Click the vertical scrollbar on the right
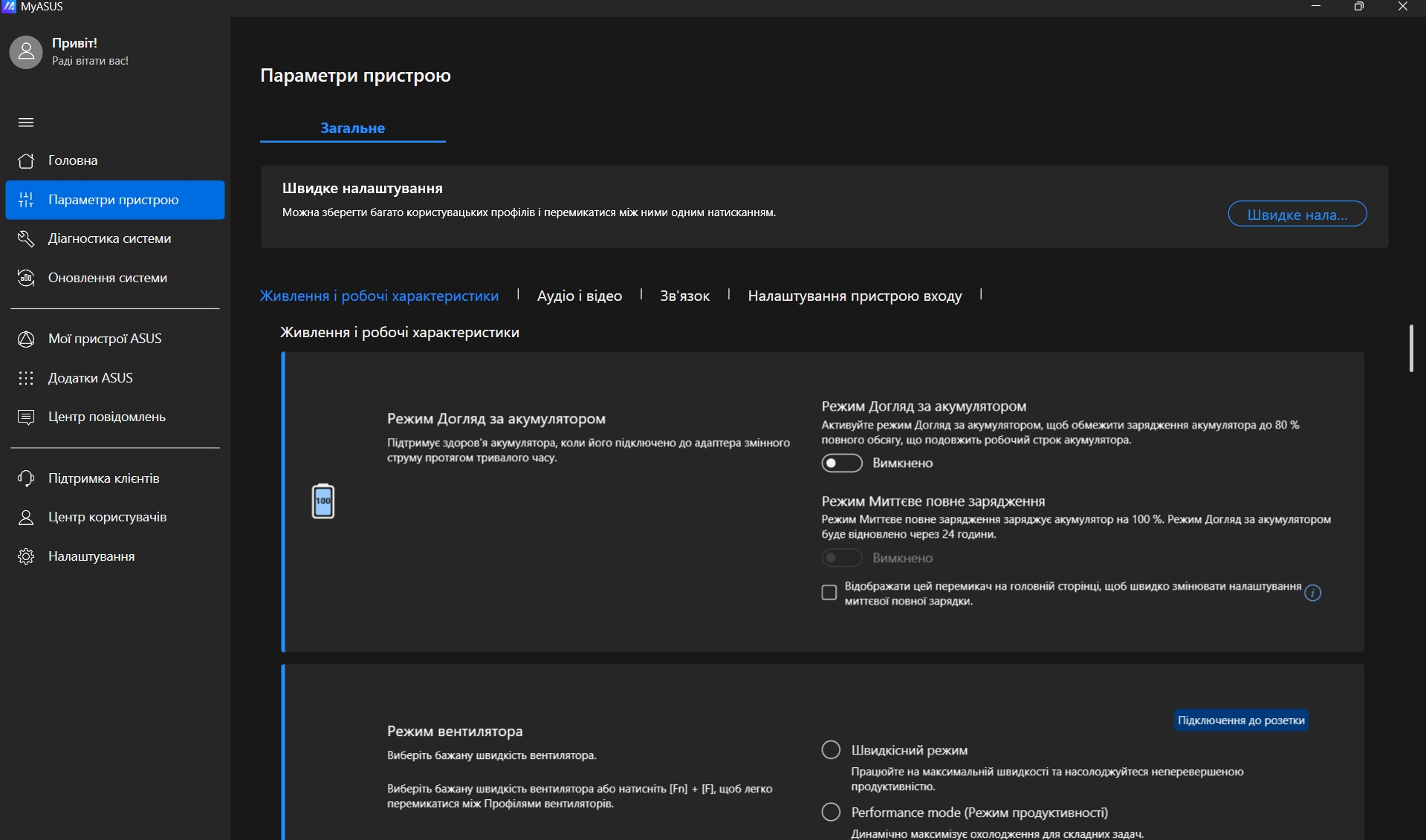This screenshot has width=1426, height=840. point(1410,348)
